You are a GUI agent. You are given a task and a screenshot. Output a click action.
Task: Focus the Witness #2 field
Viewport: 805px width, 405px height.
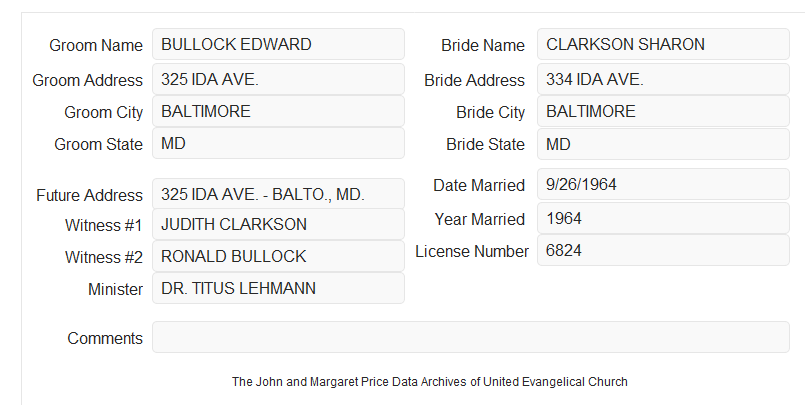pyautogui.click(x=278, y=256)
